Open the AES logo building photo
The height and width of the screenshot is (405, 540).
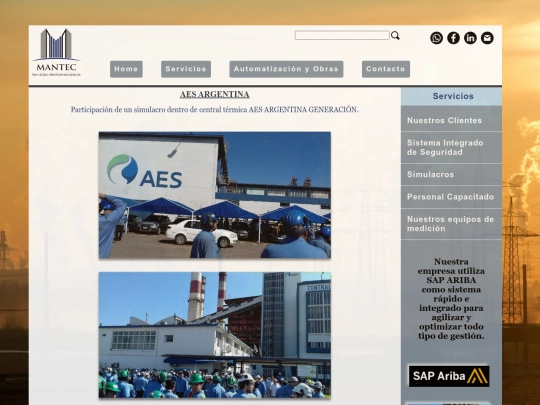215,195
